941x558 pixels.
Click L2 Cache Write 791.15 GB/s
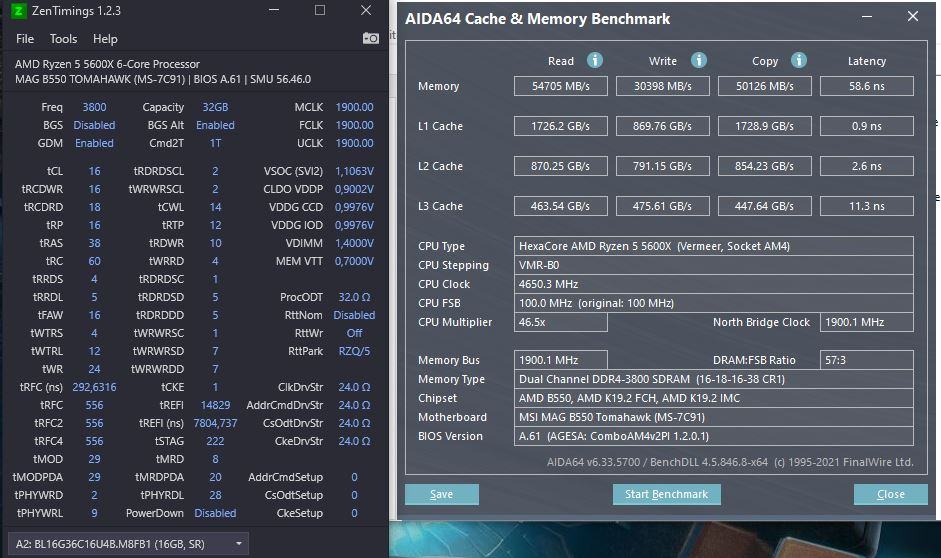(x=663, y=166)
